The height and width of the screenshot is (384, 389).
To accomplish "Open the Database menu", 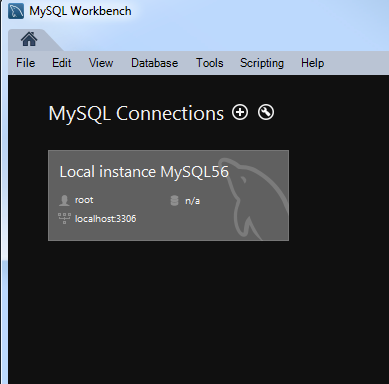I will [155, 63].
